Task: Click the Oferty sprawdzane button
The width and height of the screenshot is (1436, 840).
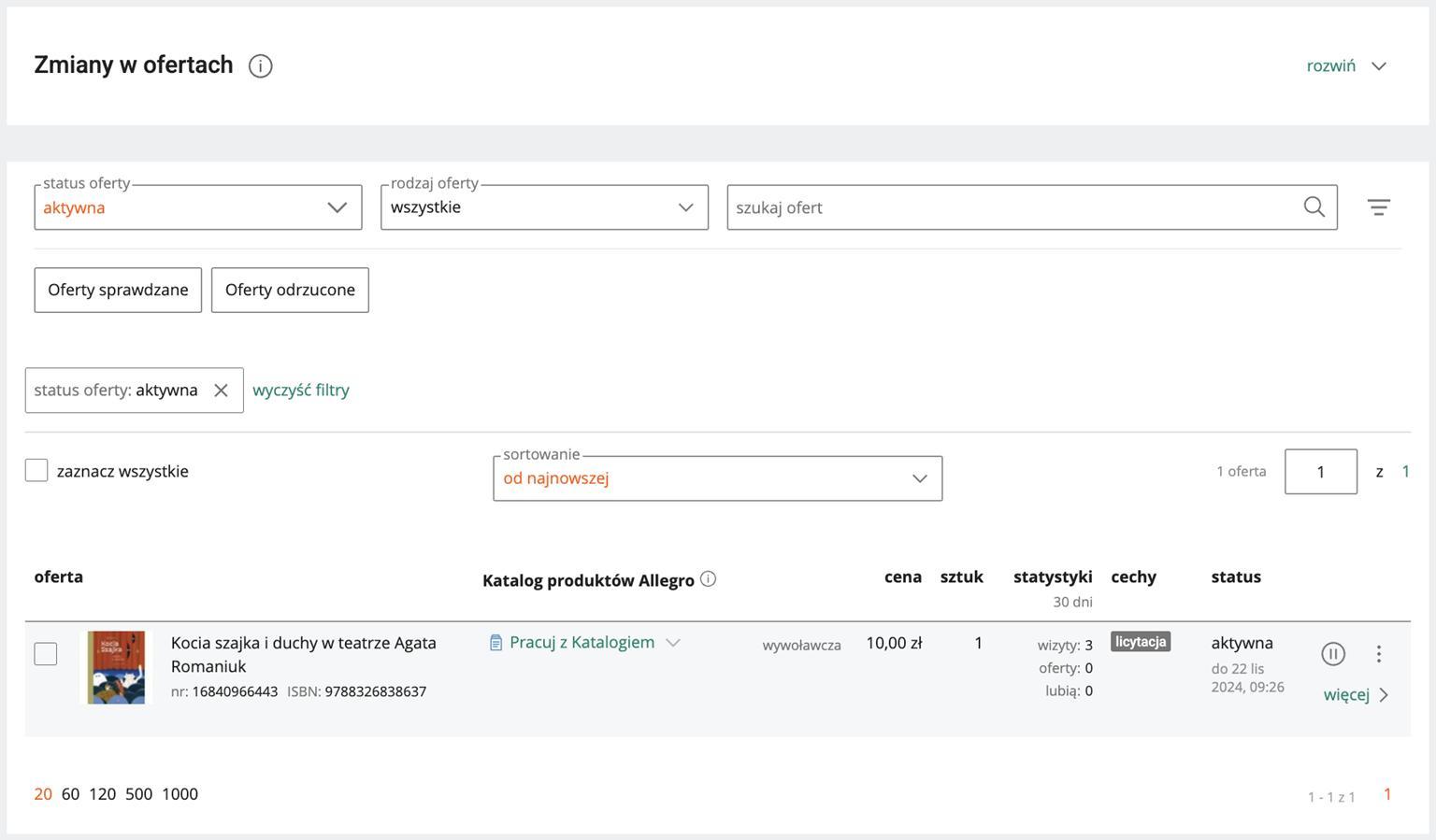Action: (x=118, y=290)
